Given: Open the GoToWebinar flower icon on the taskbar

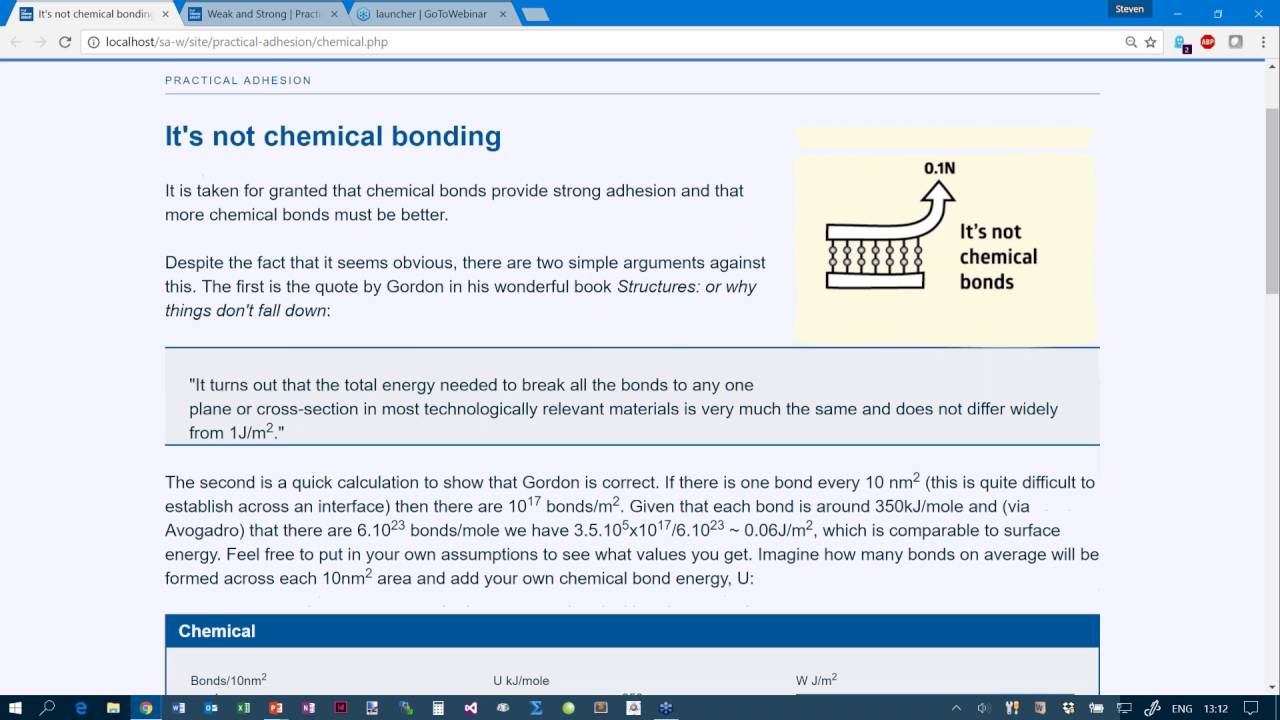Looking at the screenshot, I should pyautogui.click(x=665, y=708).
